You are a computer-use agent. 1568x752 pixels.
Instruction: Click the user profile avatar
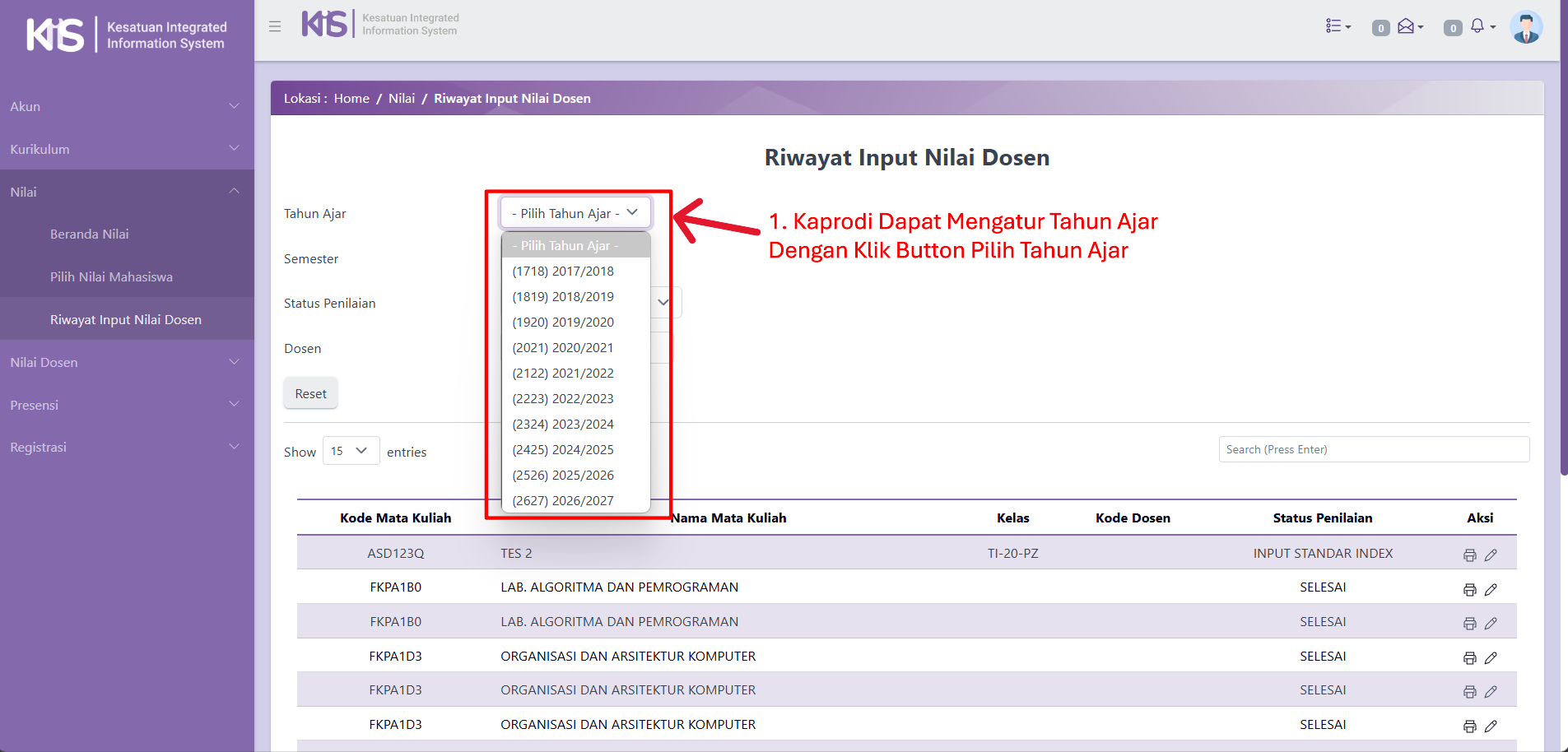[x=1525, y=27]
